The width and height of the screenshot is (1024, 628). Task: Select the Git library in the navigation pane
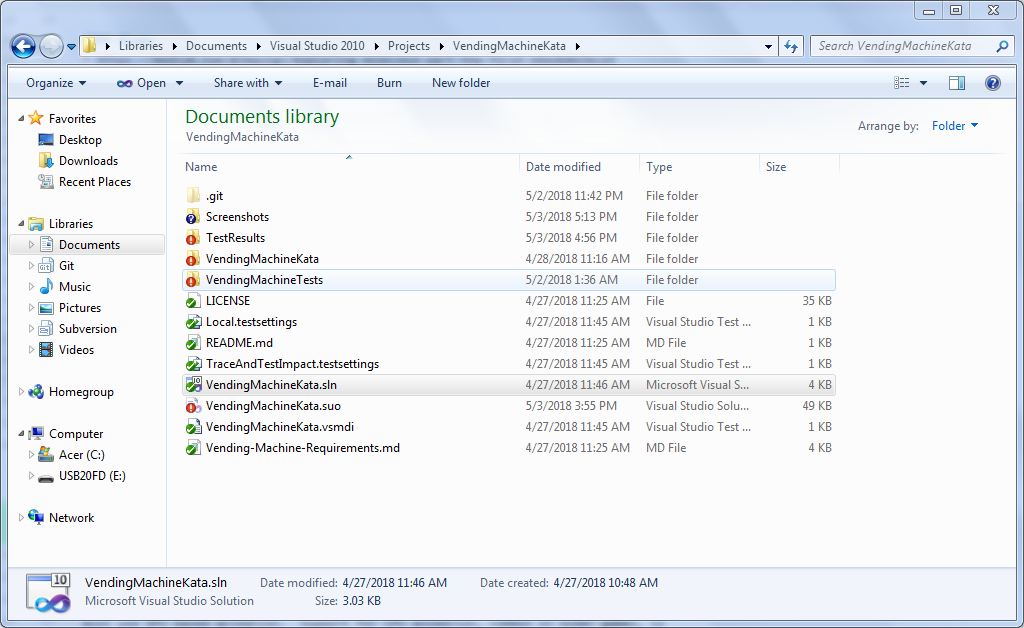point(66,266)
